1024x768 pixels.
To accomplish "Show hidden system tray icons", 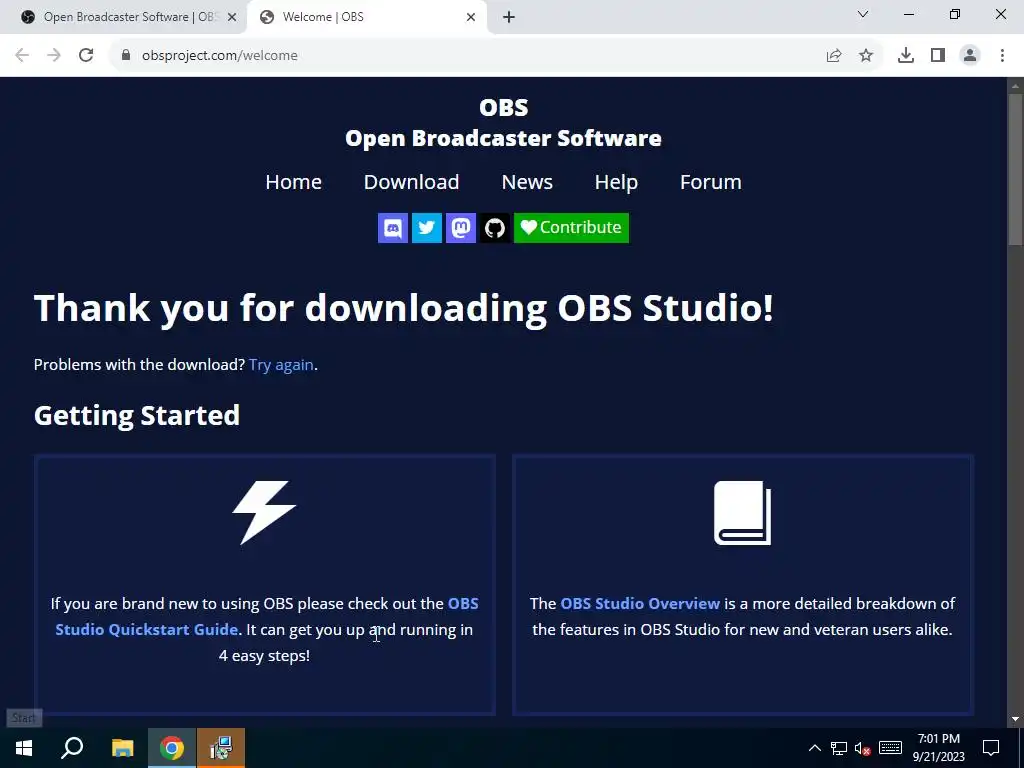I will [x=814, y=748].
